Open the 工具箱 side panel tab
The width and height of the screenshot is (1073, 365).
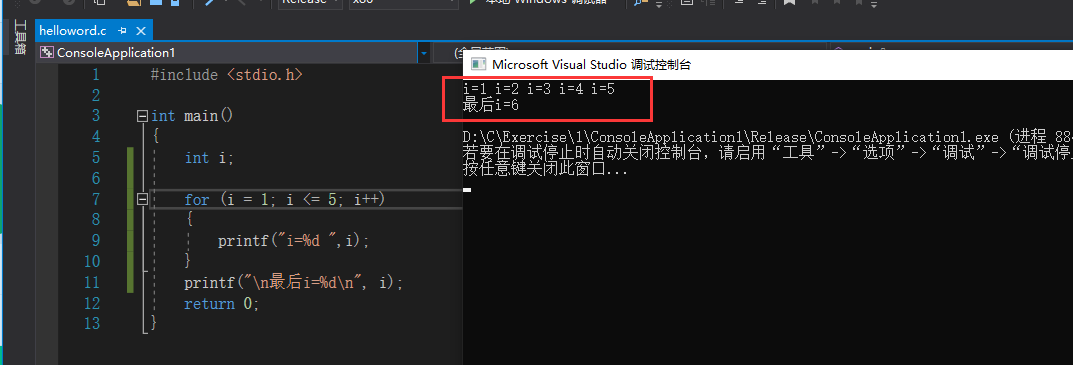(21, 36)
